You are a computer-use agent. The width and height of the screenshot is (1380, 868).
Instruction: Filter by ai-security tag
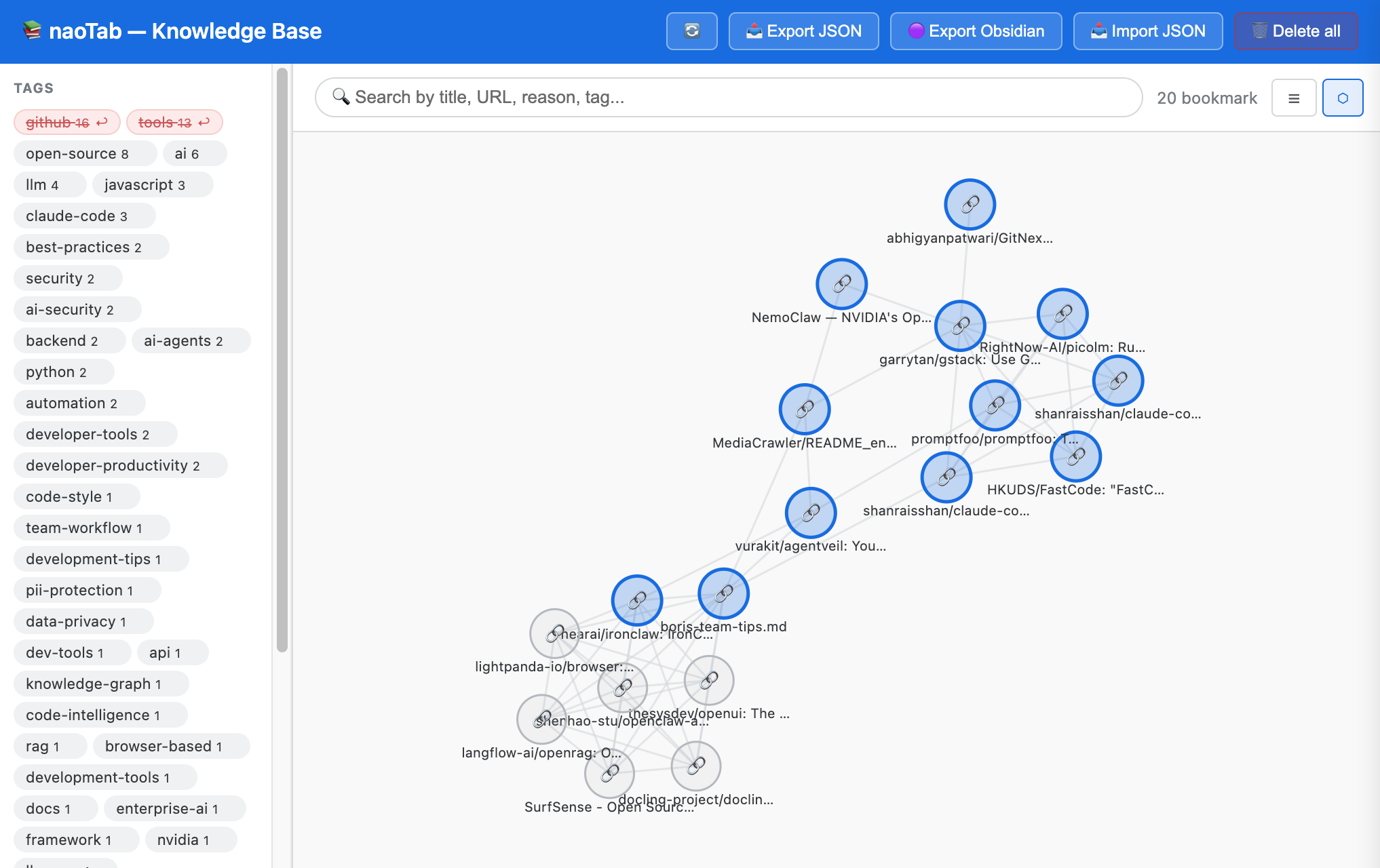[77, 309]
